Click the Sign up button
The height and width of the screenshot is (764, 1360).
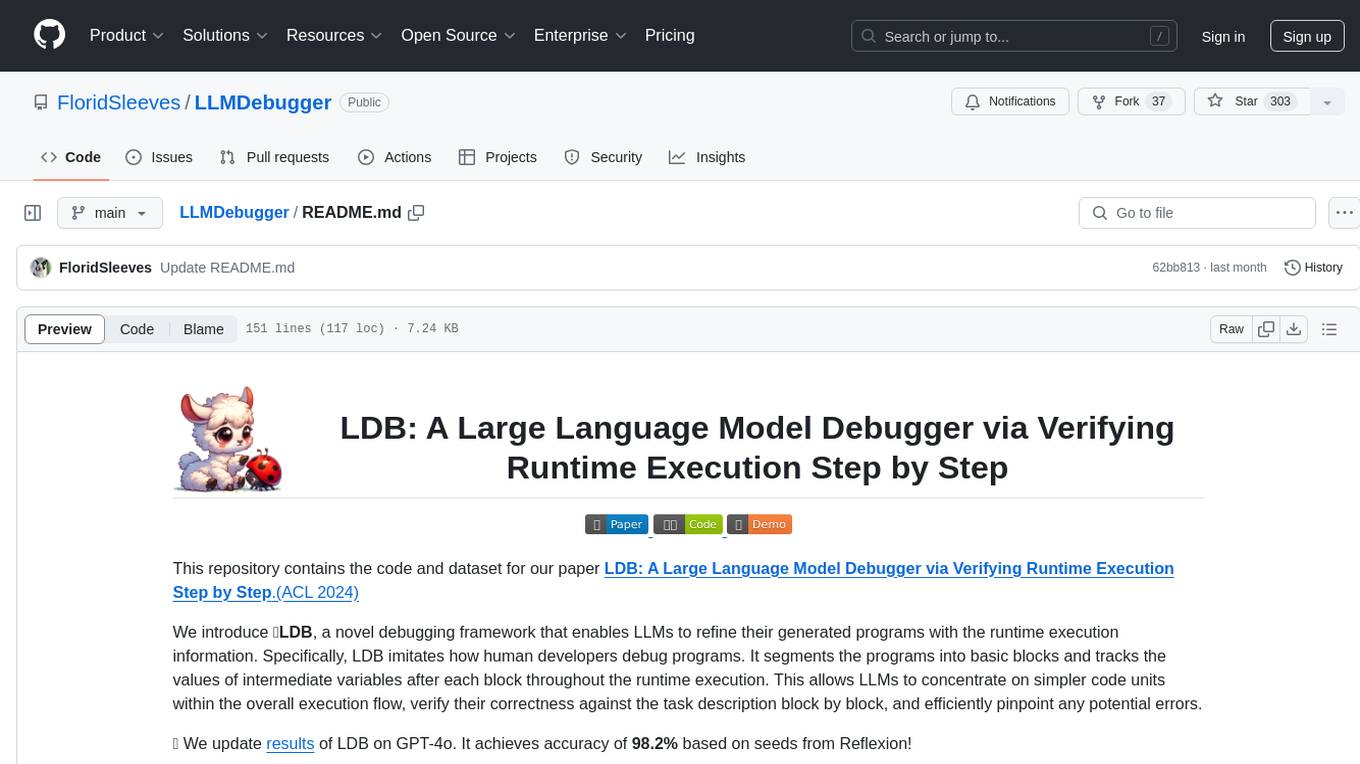click(x=1307, y=37)
